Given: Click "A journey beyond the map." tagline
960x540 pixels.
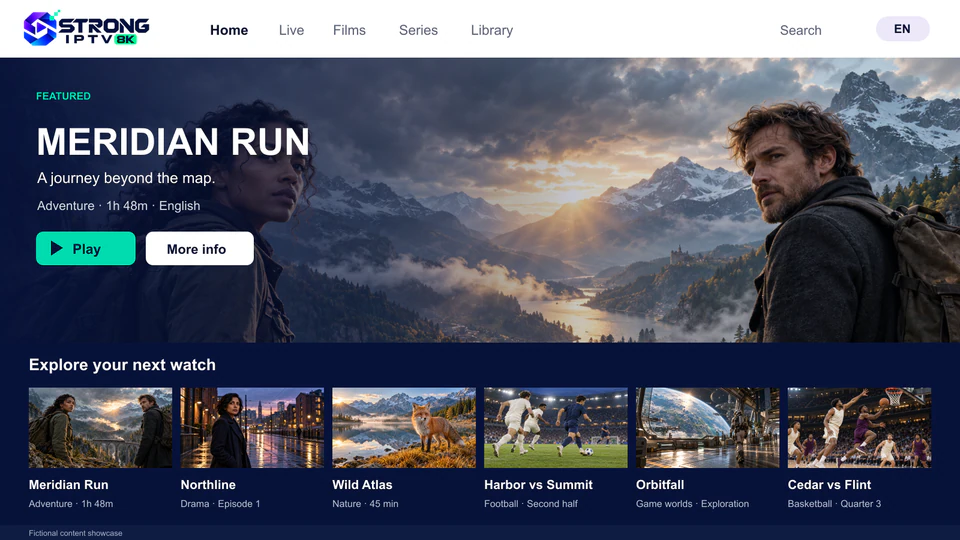Looking at the screenshot, I should pos(126,178).
